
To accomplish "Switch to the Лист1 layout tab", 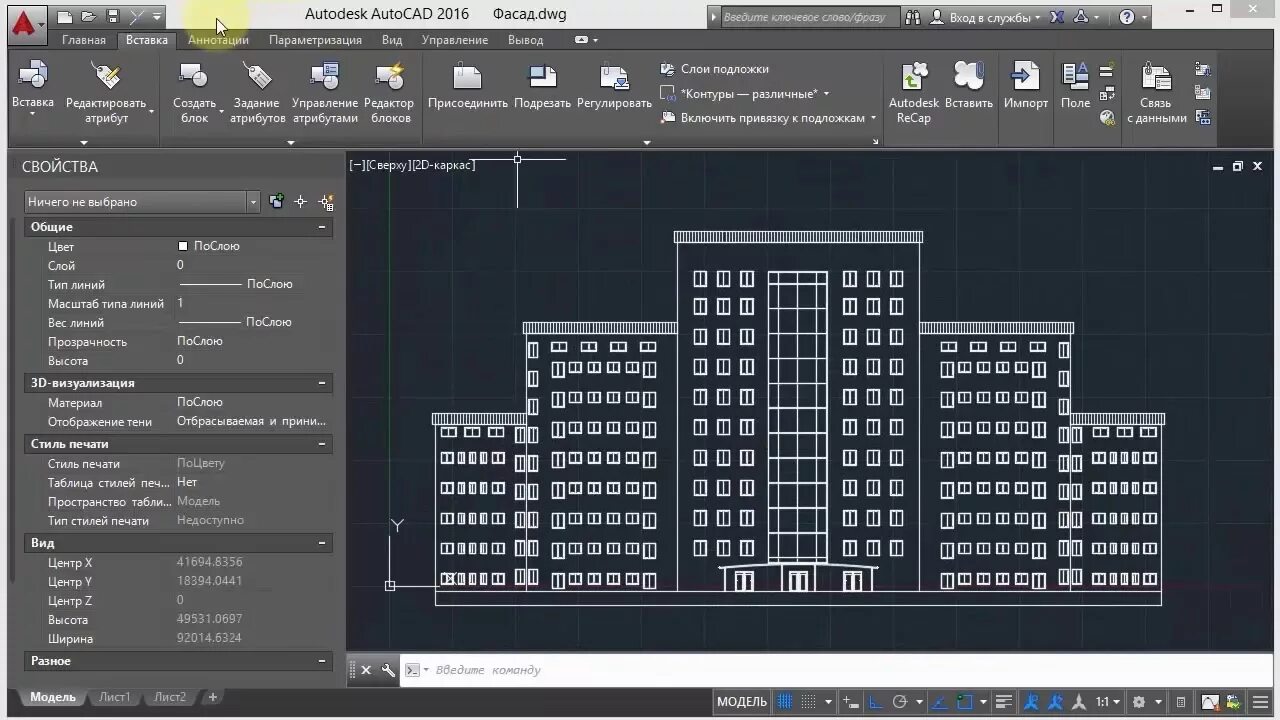I will pyautogui.click(x=114, y=697).
